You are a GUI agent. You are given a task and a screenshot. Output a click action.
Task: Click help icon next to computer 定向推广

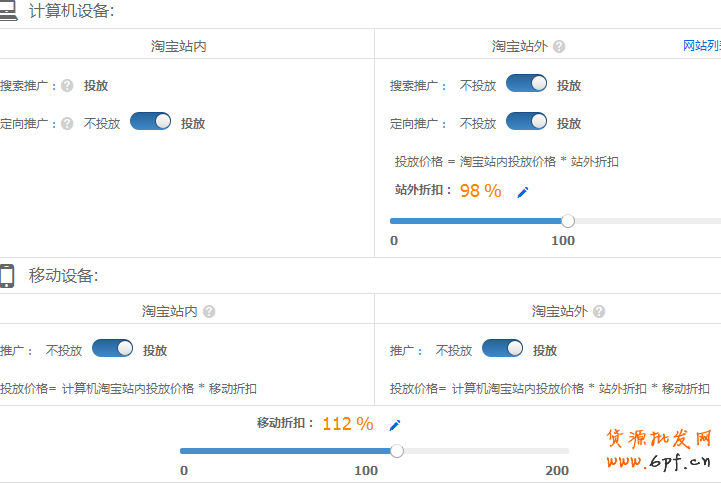pyautogui.click(x=67, y=124)
